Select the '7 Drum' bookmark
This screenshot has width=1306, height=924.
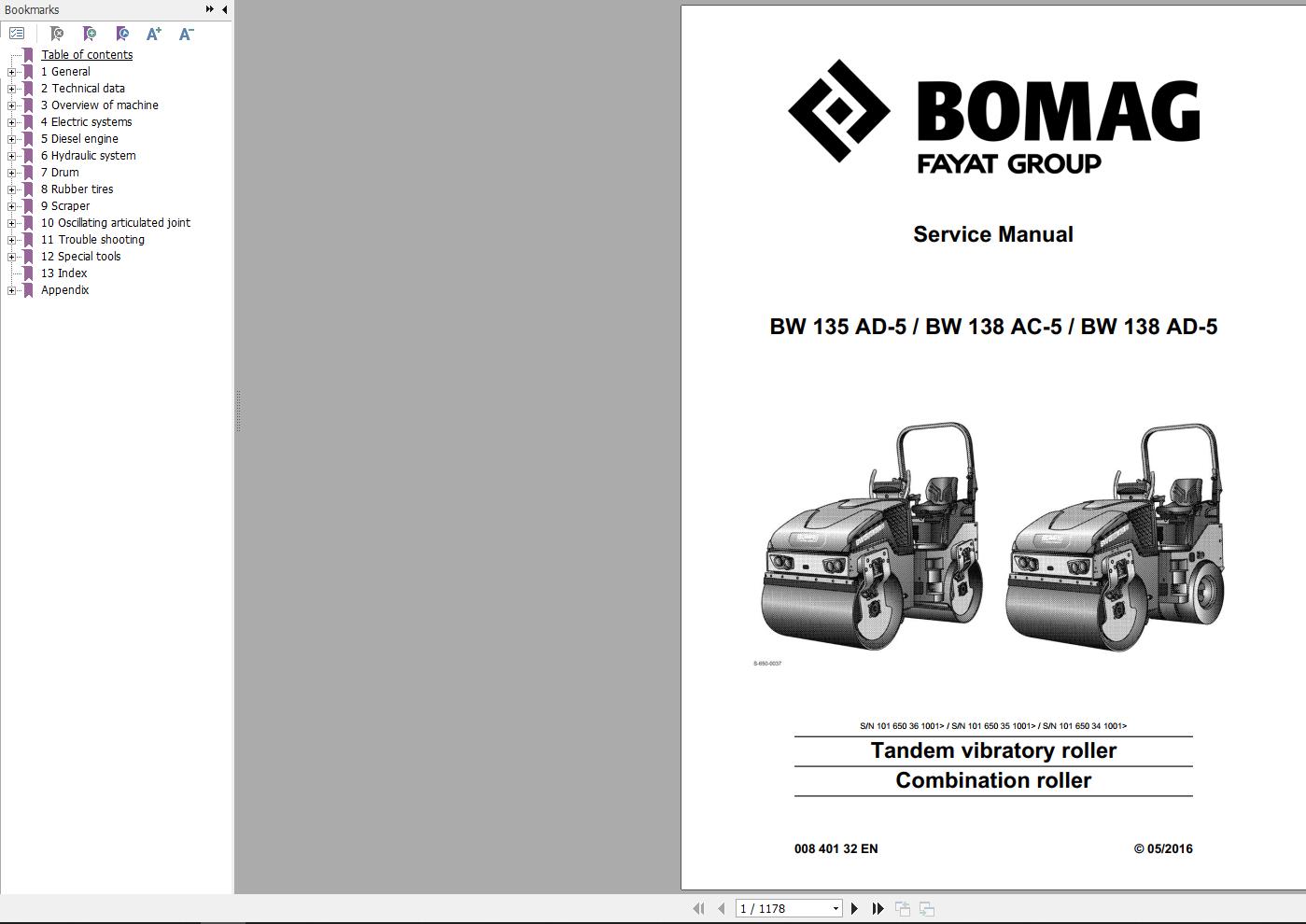click(x=60, y=173)
